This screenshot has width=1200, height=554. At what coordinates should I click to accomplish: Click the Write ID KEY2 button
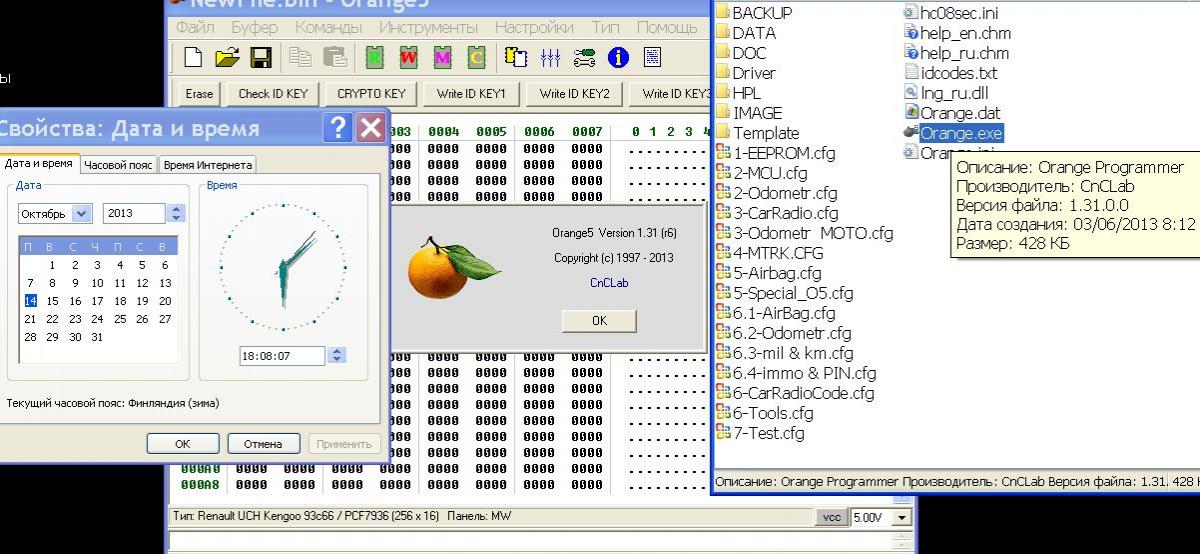[574, 94]
